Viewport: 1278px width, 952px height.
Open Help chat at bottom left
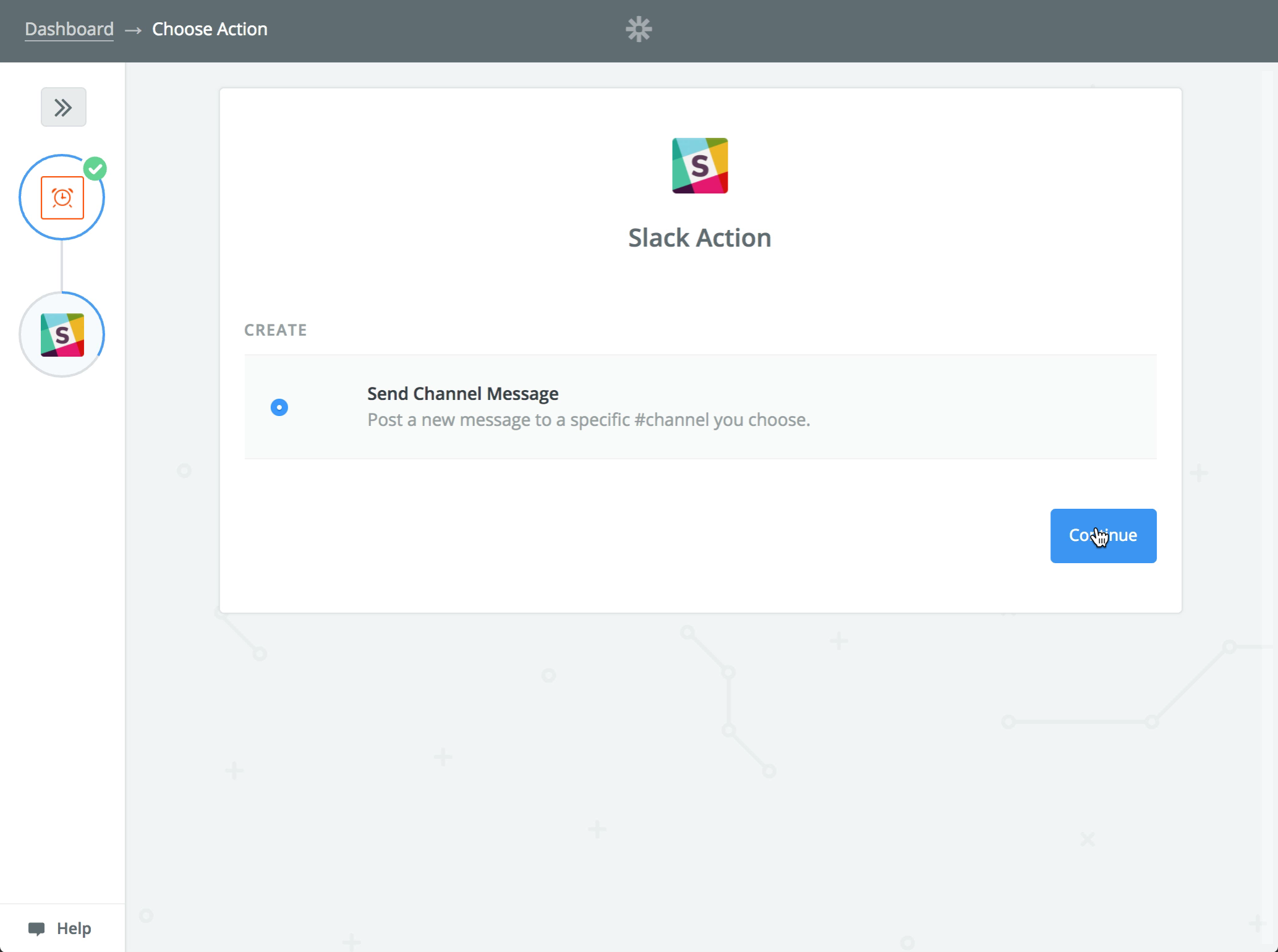pyautogui.click(x=60, y=928)
